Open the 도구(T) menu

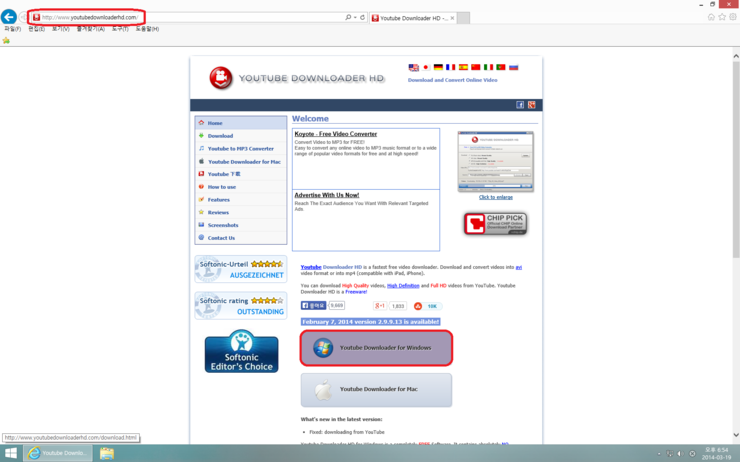(120, 29)
